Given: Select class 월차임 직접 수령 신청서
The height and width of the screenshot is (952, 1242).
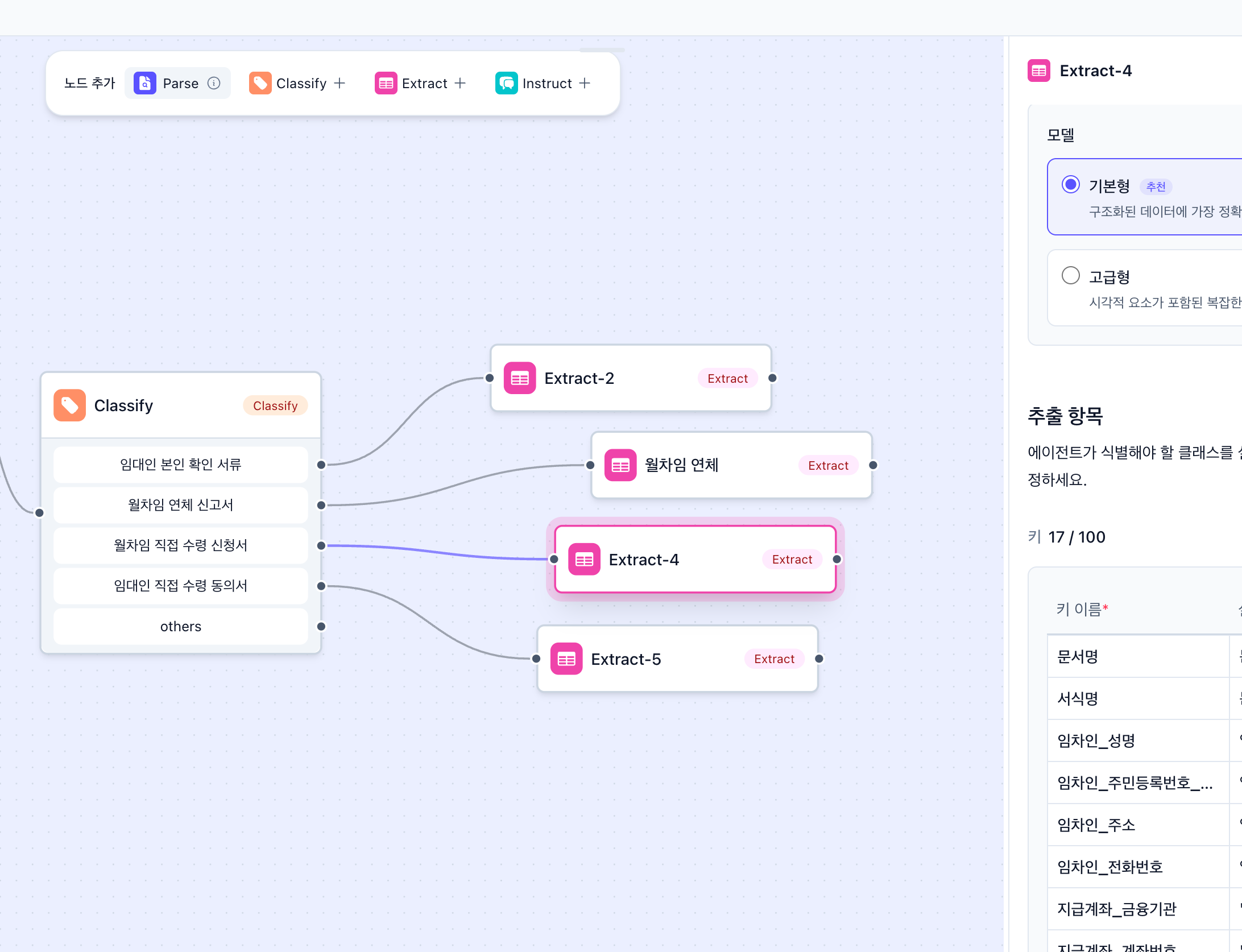Looking at the screenshot, I should point(180,545).
